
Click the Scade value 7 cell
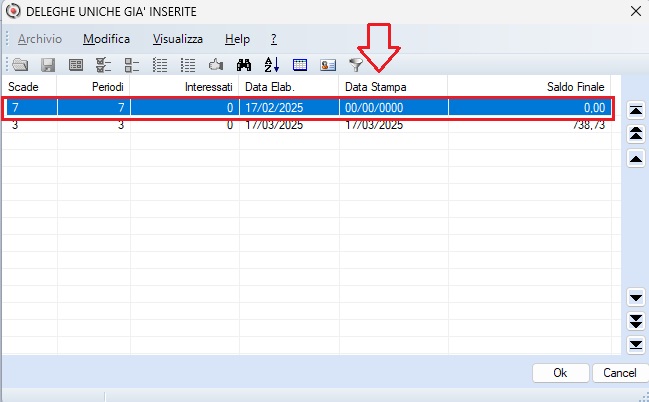click(x=30, y=108)
